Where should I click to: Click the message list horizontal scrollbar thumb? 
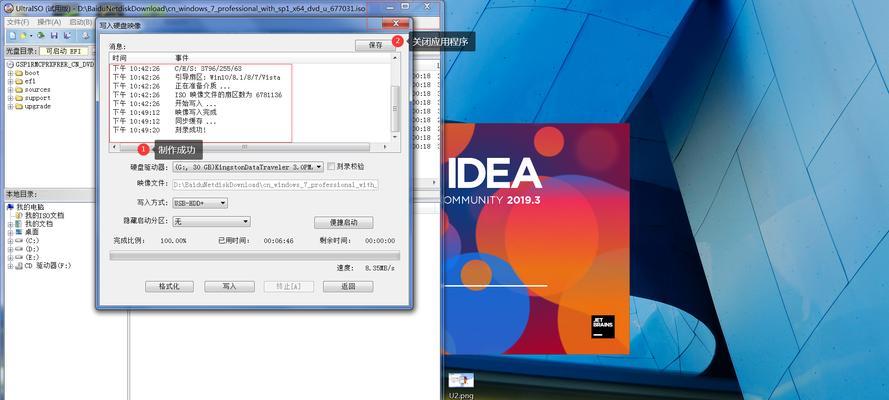[245, 147]
